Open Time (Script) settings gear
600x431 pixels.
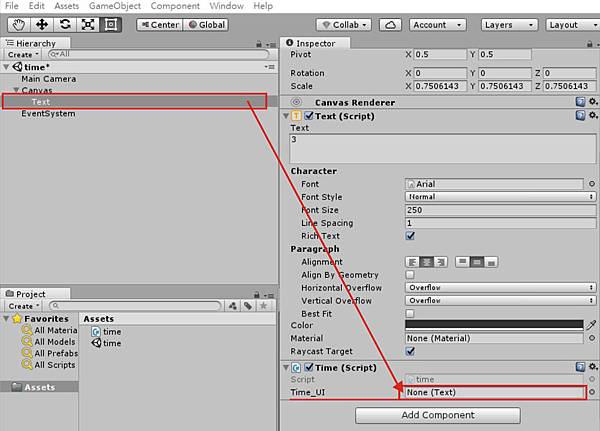tap(593, 367)
